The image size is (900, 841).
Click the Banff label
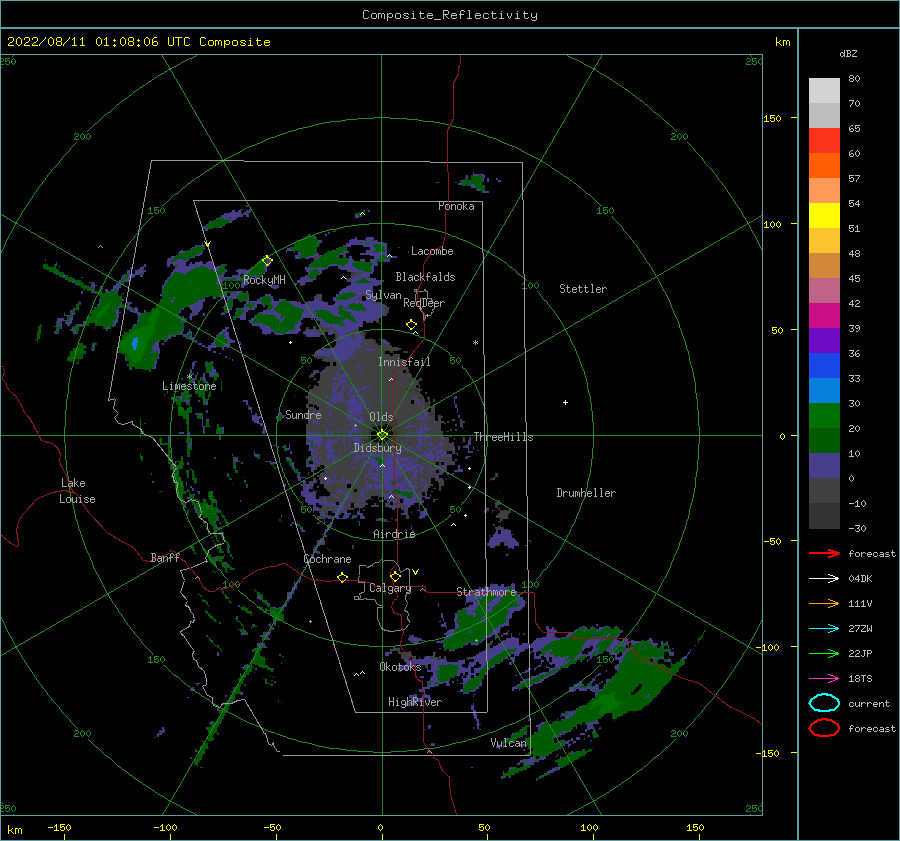165,557
